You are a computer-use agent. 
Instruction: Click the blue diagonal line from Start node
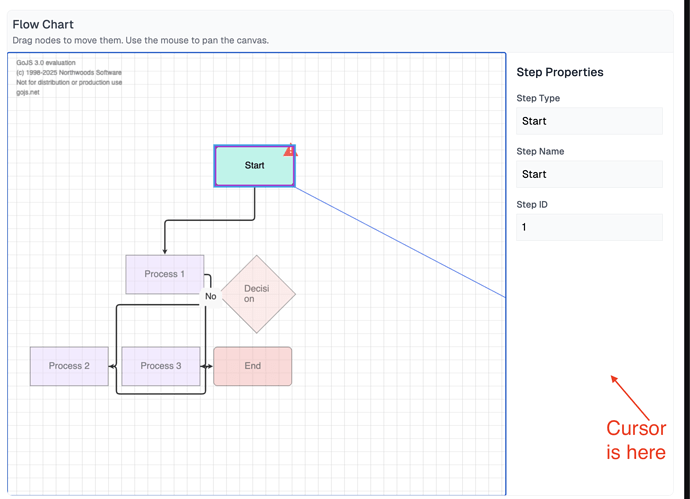pyautogui.click(x=400, y=241)
